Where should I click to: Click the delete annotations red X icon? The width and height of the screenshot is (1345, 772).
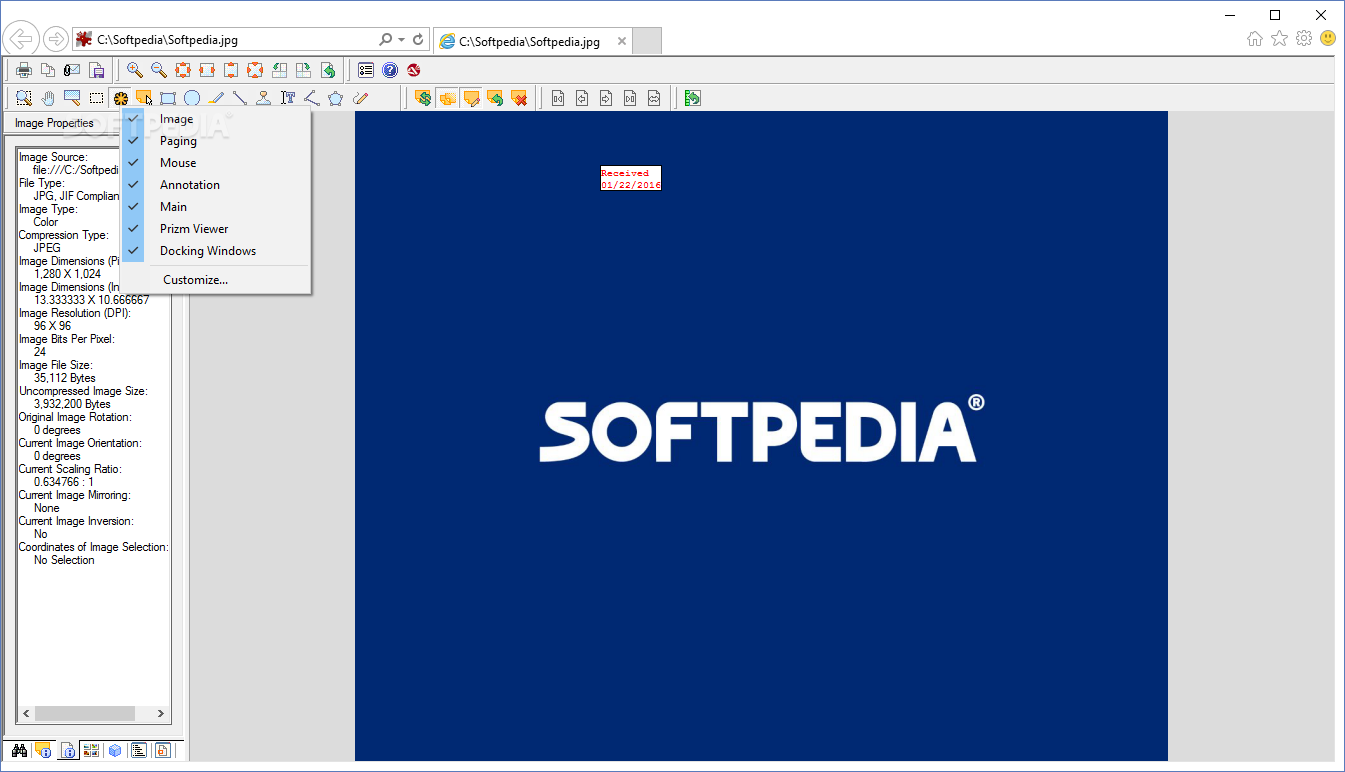coord(519,98)
